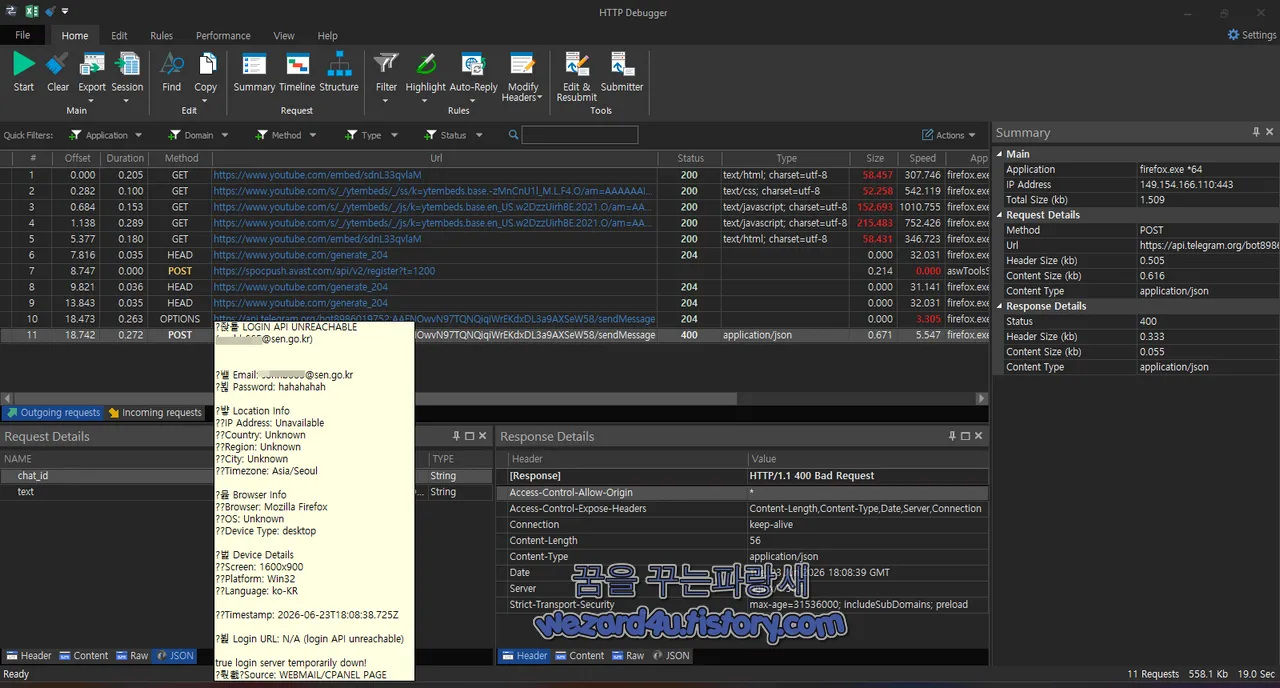Select the chat_id parameter row
Screen dimensions: 1280x688
click(245, 476)
